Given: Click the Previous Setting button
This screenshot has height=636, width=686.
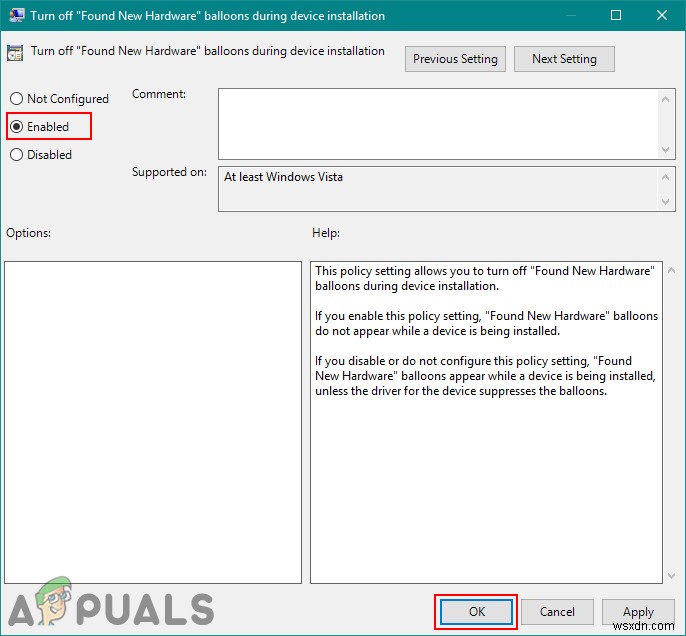Looking at the screenshot, I should [x=455, y=59].
